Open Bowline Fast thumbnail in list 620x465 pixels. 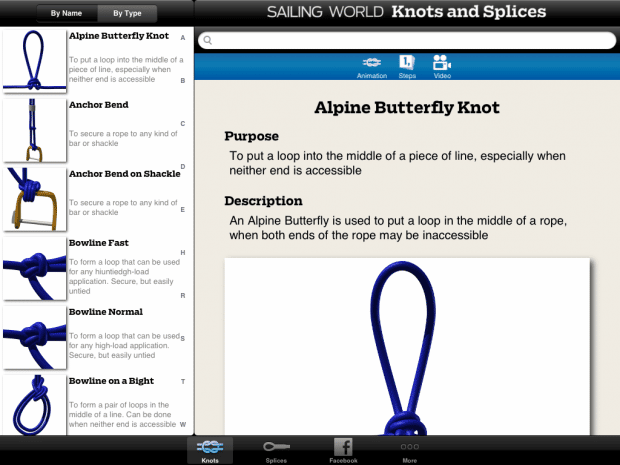(34, 268)
